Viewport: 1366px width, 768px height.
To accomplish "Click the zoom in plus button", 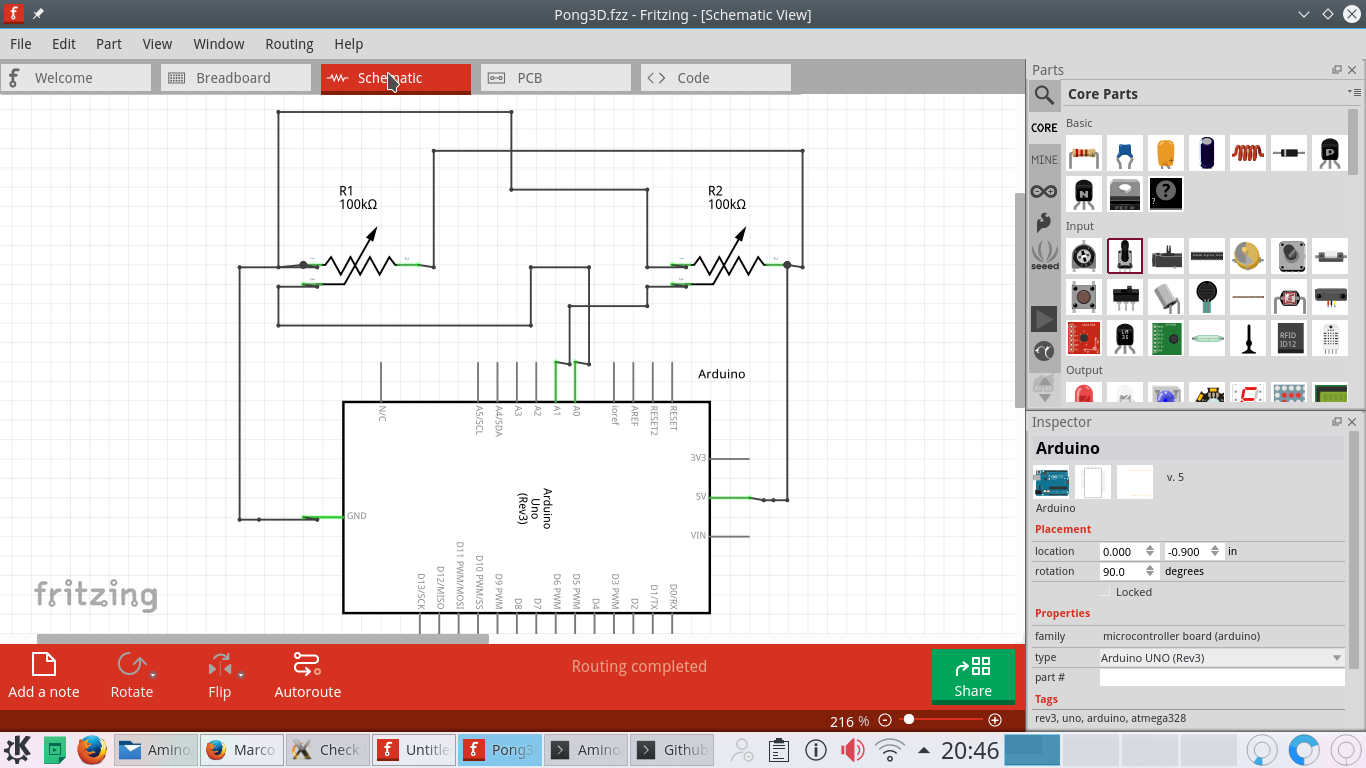I will tap(995, 720).
